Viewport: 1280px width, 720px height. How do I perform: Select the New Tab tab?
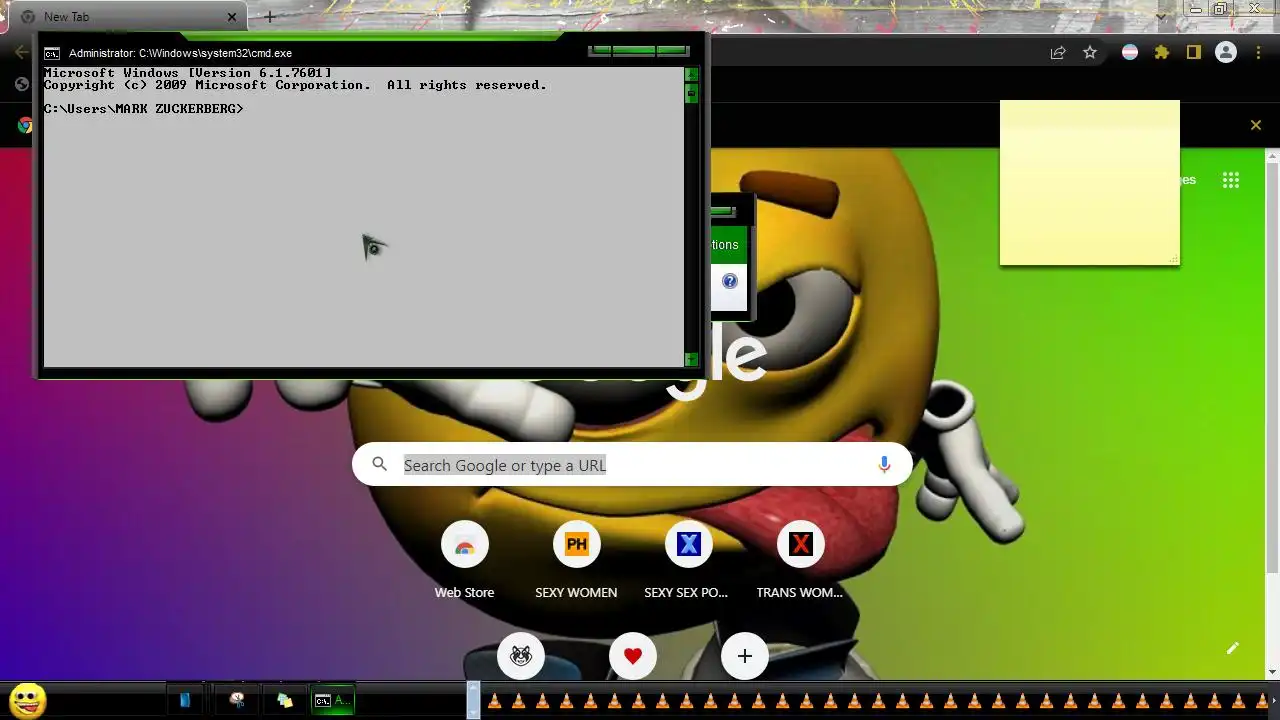click(x=125, y=17)
